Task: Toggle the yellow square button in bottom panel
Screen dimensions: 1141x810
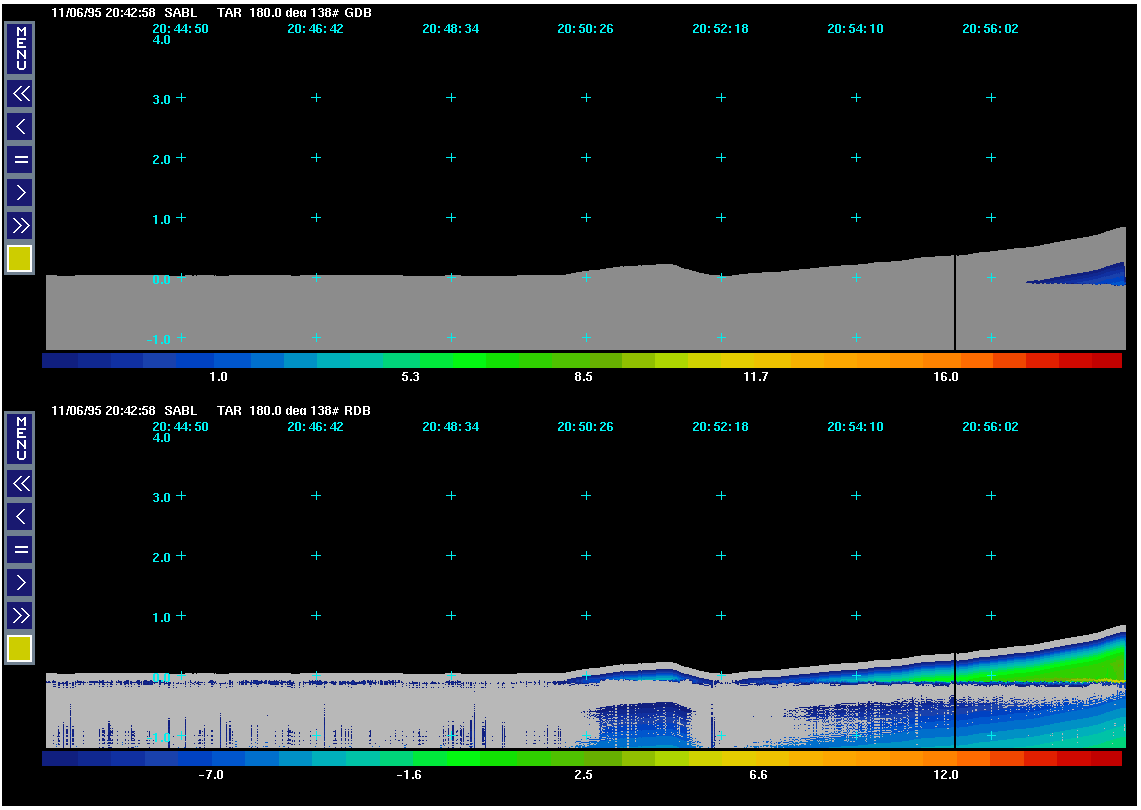Action: (x=20, y=649)
